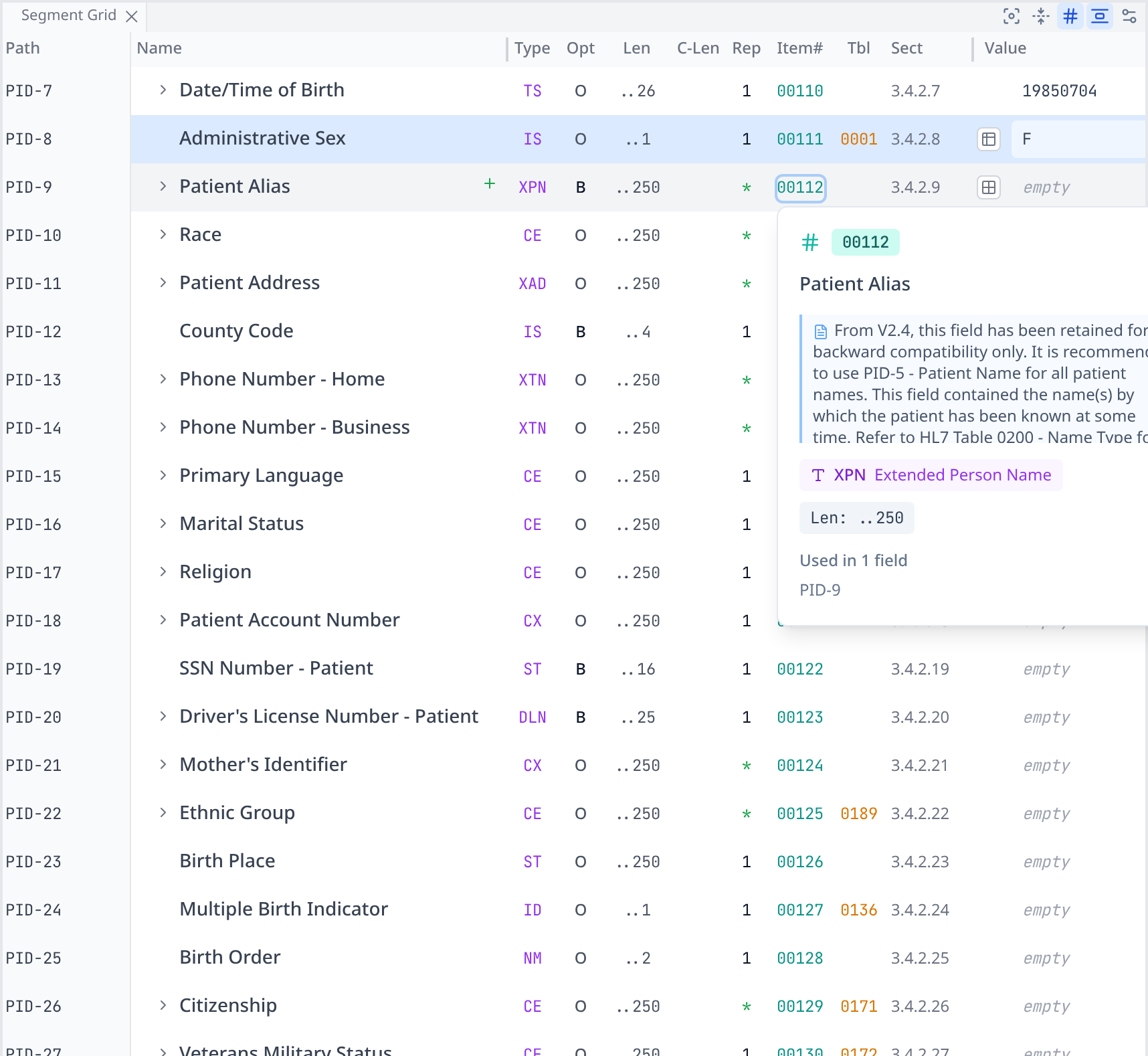Click the Path column header
The width and height of the screenshot is (1148, 1056).
23,48
